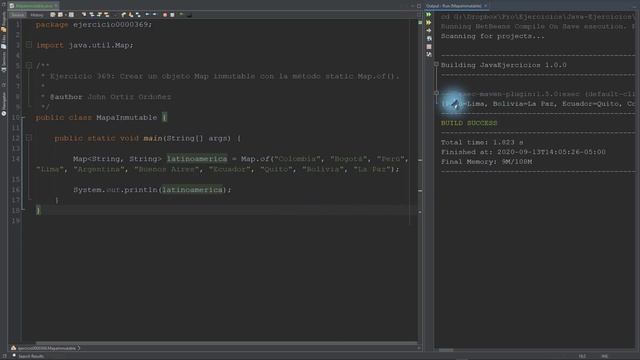Click the 'Total time: 1.023 s' line
This screenshot has height=360, width=640.
482,142
